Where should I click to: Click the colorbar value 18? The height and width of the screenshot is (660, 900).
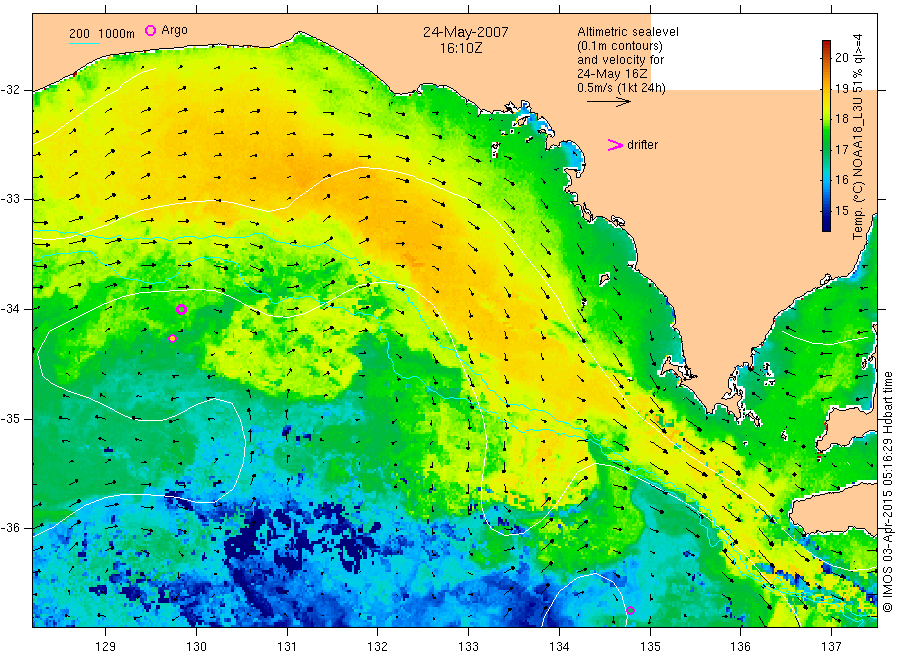pos(841,119)
